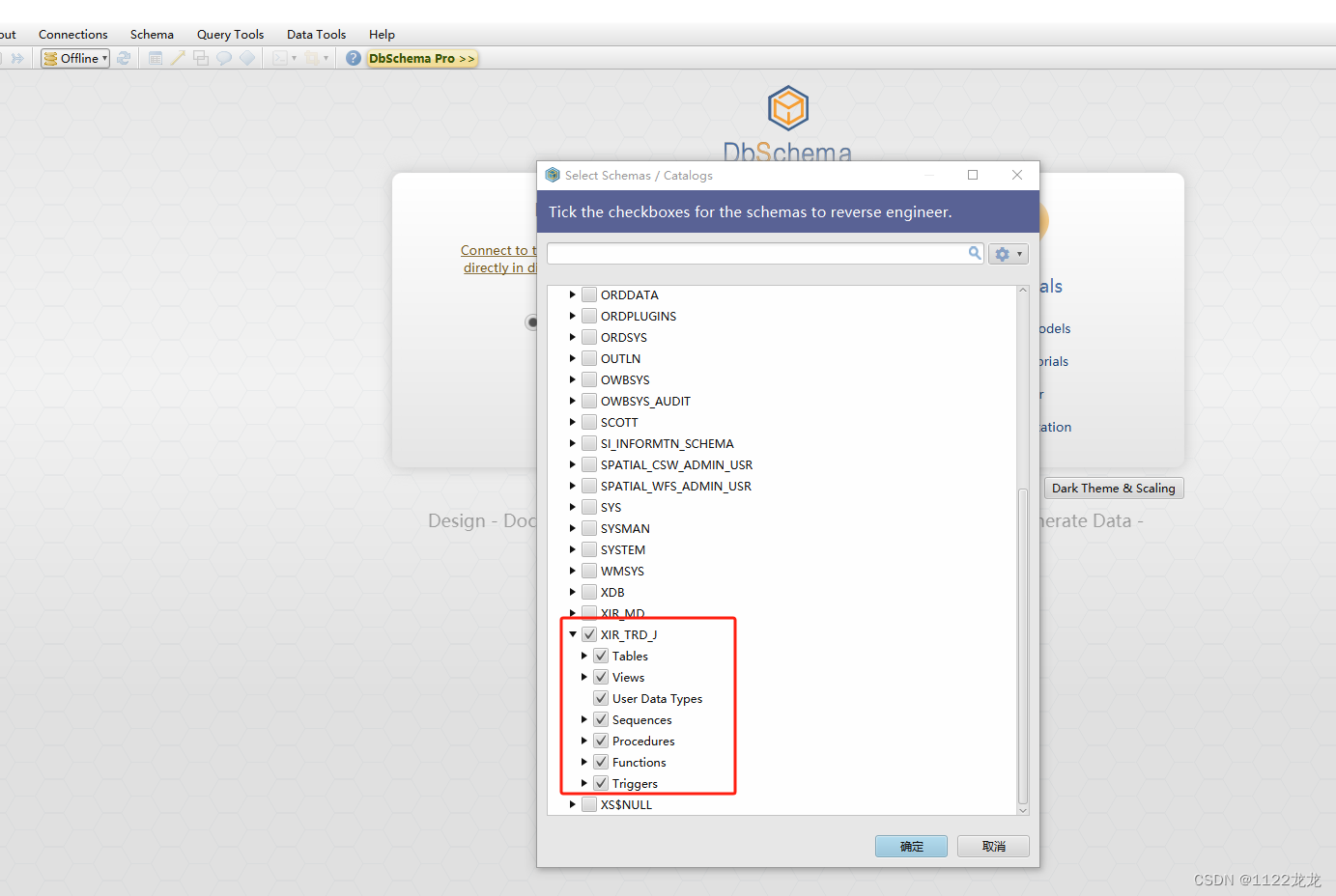The height and width of the screenshot is (896, 1336).
Task: Select the WMSYS schema row text
Action: coord(622,571)
